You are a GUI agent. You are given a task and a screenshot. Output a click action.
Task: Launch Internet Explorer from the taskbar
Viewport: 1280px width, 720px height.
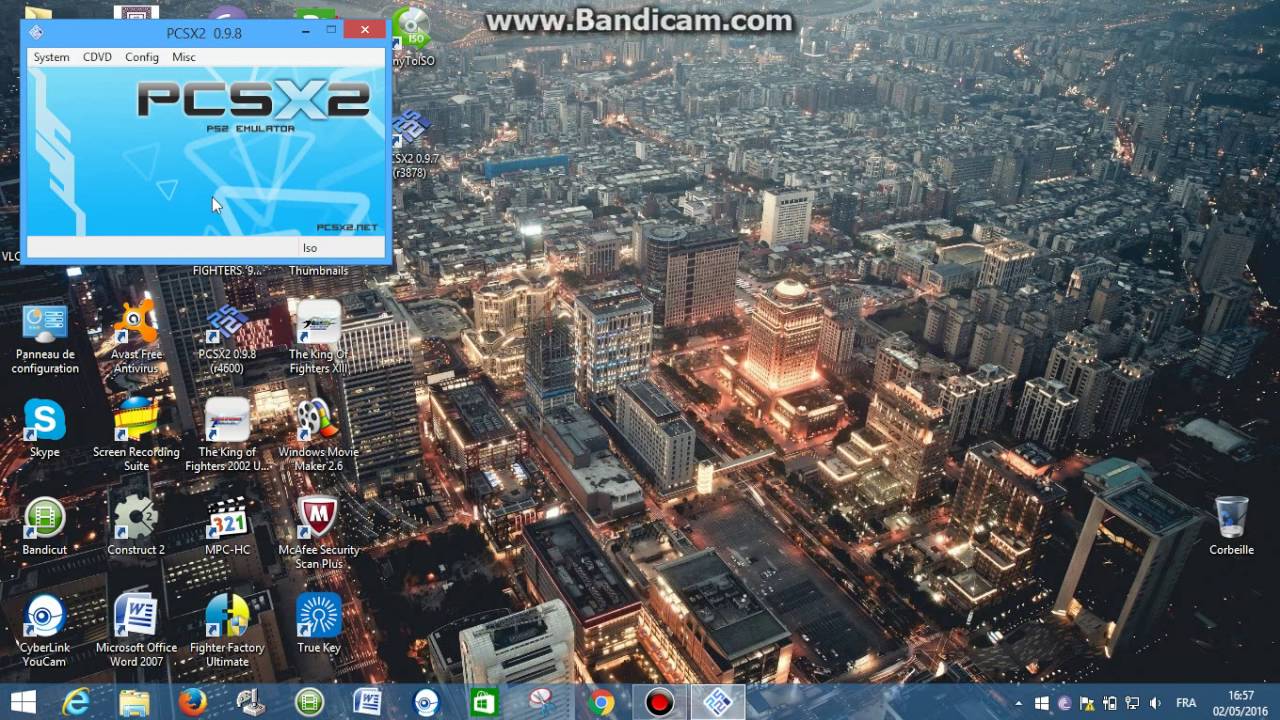(x=76, y=702)
